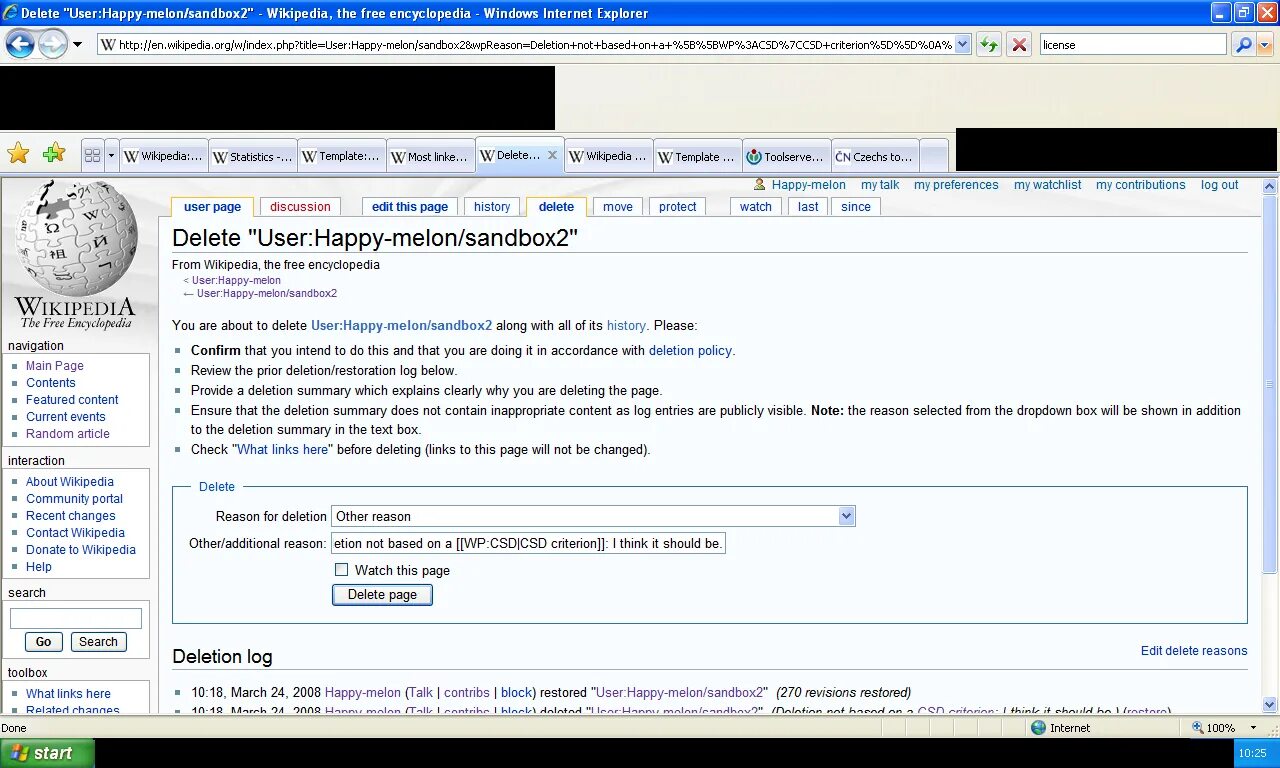The width and height of the screenshot is (1280, 768).
Task: Open the 'User:Happy-melon' breadcrumb link
Action: point(236,281)
